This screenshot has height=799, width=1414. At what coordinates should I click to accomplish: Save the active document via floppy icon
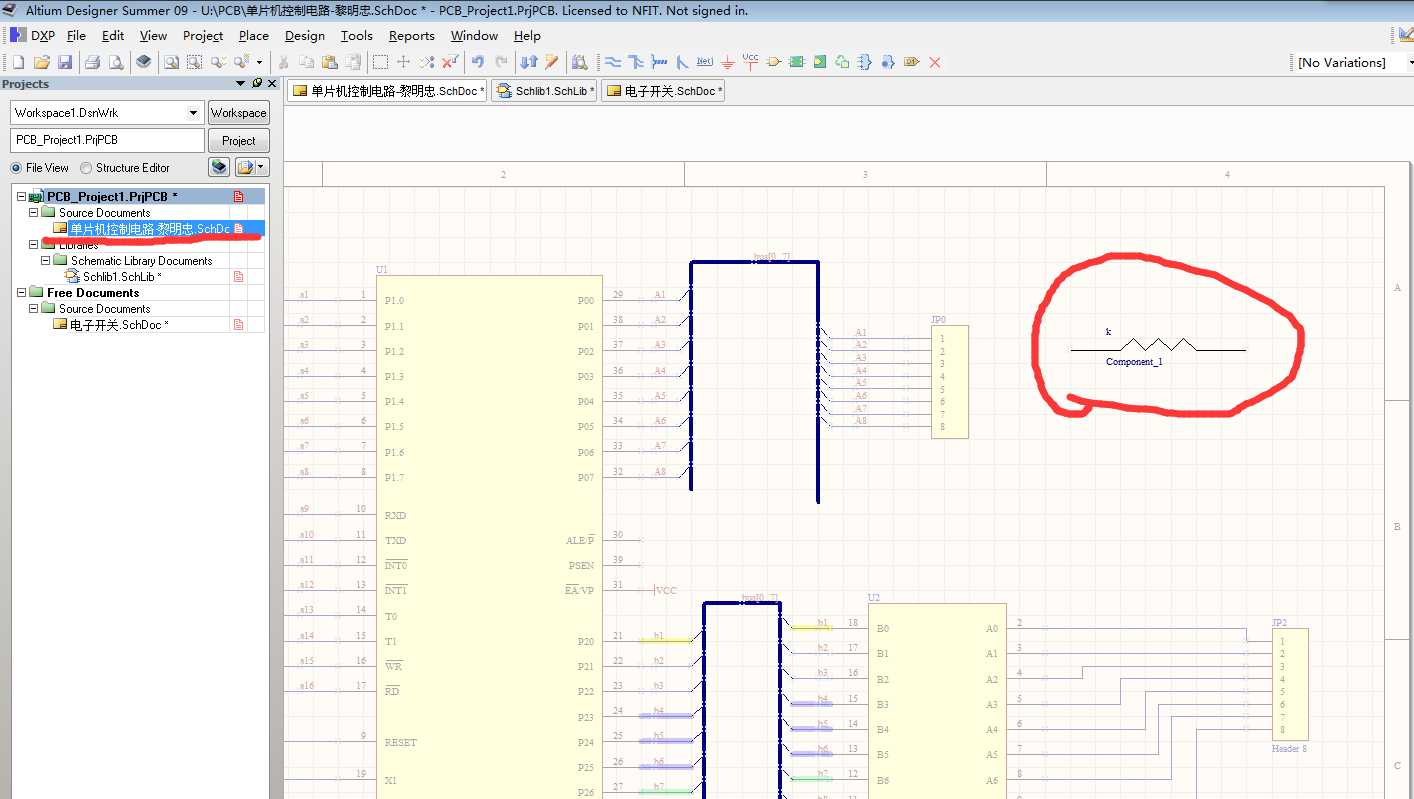click(x=65, y=62)
